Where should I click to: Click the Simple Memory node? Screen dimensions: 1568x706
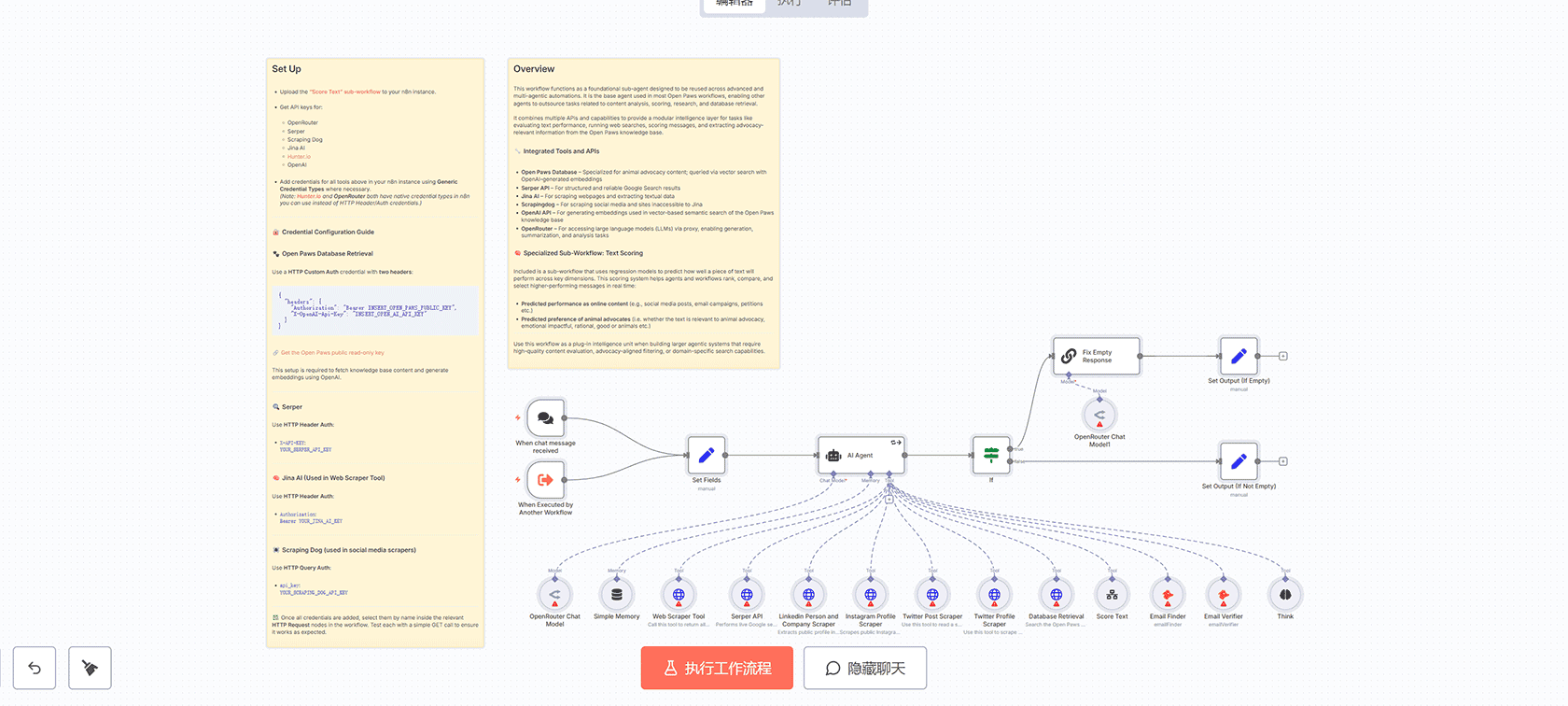[x=617, y=595]
